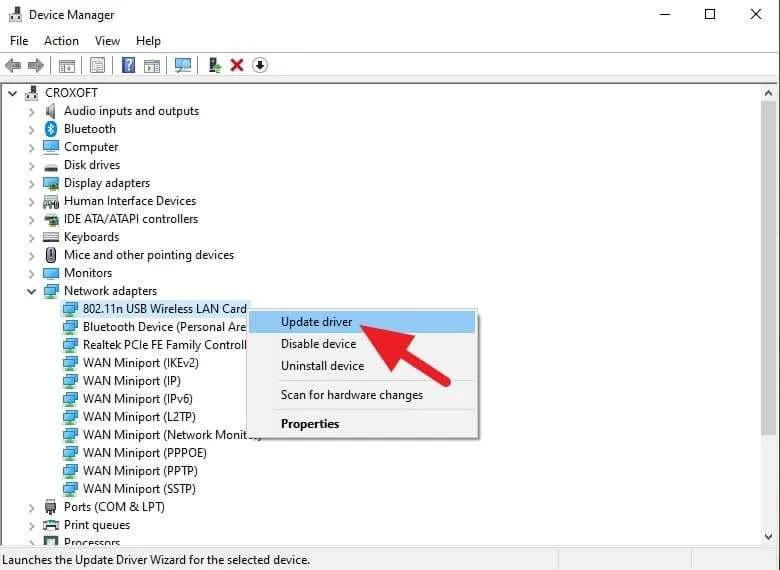The height and width of the screenshot is (570, 780).
Task: Open the Action menu
Action: coord(61,41)
